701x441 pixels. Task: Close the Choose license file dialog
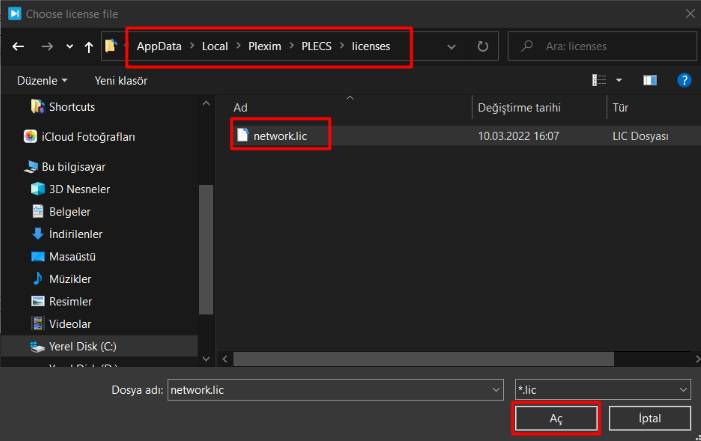[x=690, y=14]
